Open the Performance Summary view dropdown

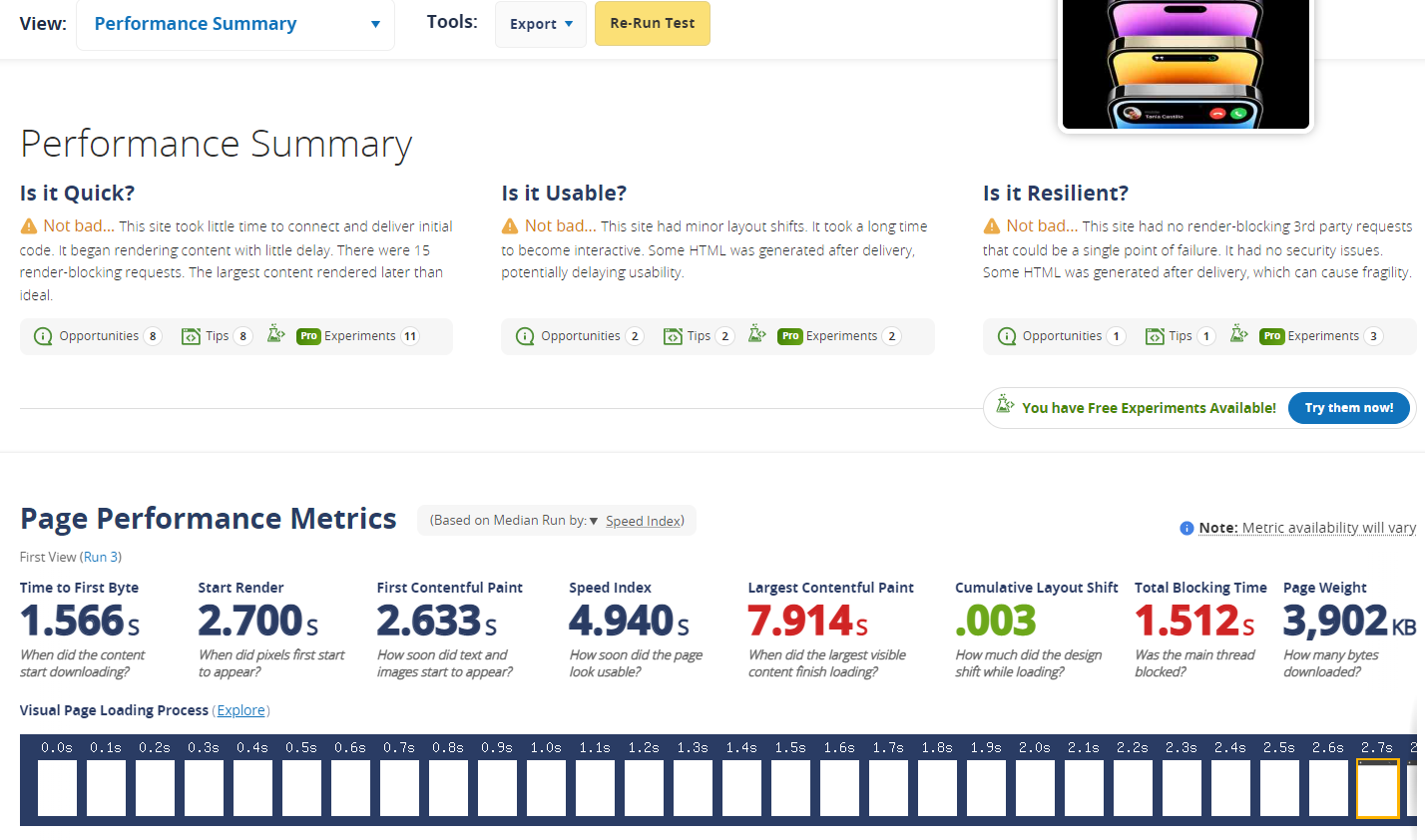(236, 24)
